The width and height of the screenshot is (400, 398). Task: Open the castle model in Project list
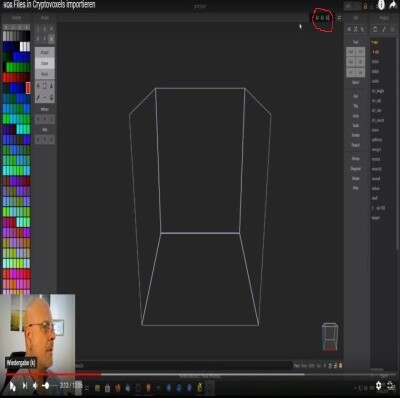[x=376, y=81]
